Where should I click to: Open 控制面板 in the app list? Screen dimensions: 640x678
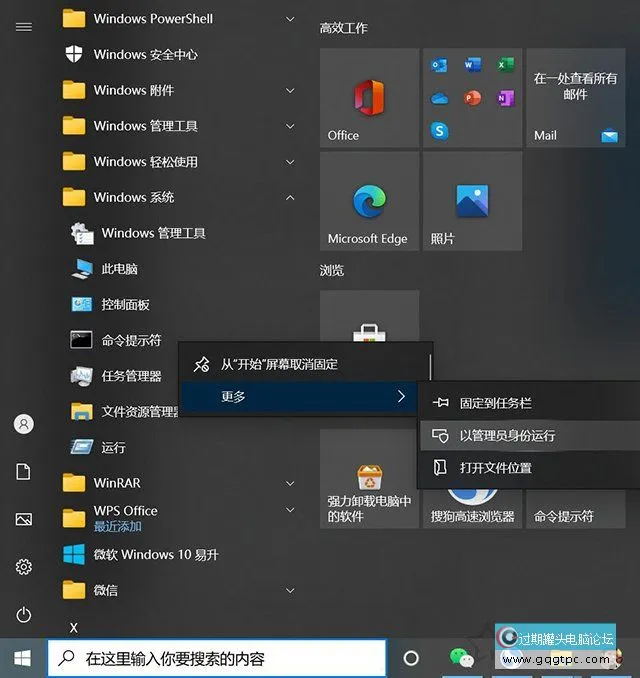[125, 305]
